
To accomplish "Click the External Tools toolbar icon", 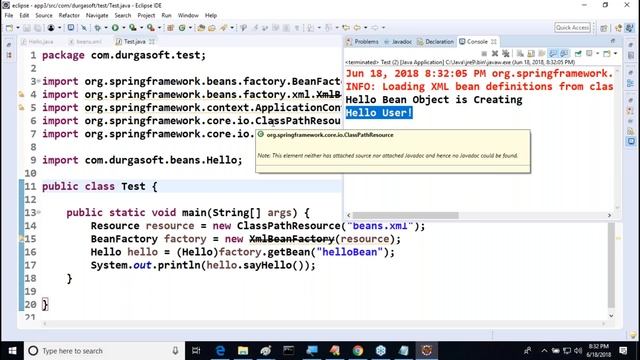I will pyautogui.click(x=151, y=28).
